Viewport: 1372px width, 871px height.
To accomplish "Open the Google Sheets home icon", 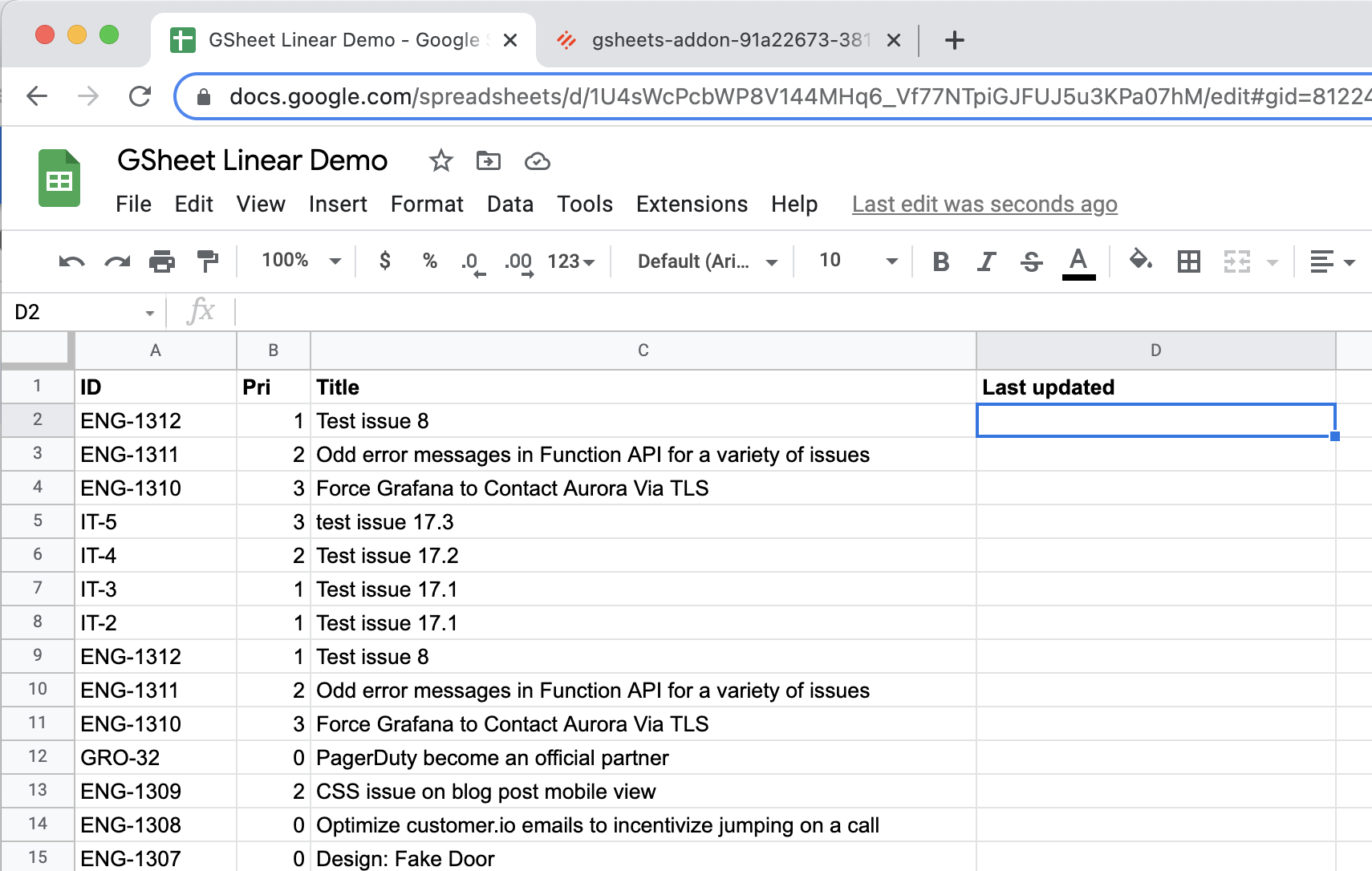I will (59, 178).
